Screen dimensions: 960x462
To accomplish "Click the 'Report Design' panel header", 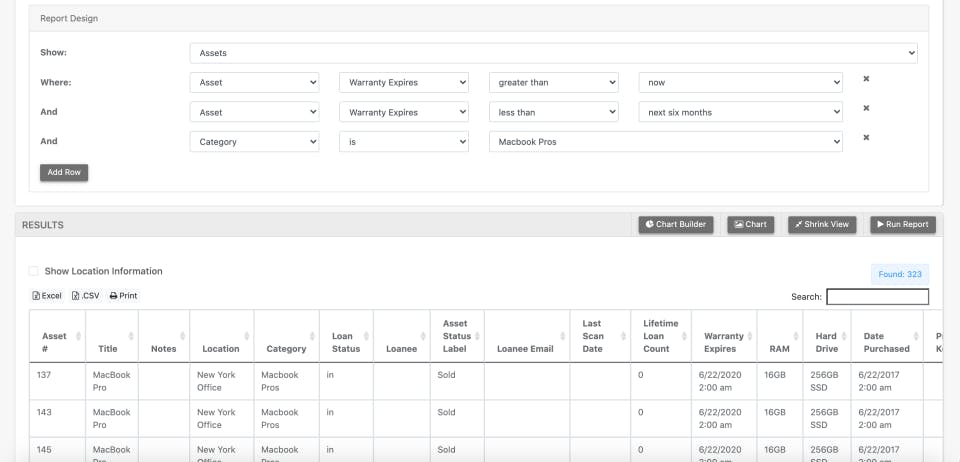I will [x=479, y=18].
